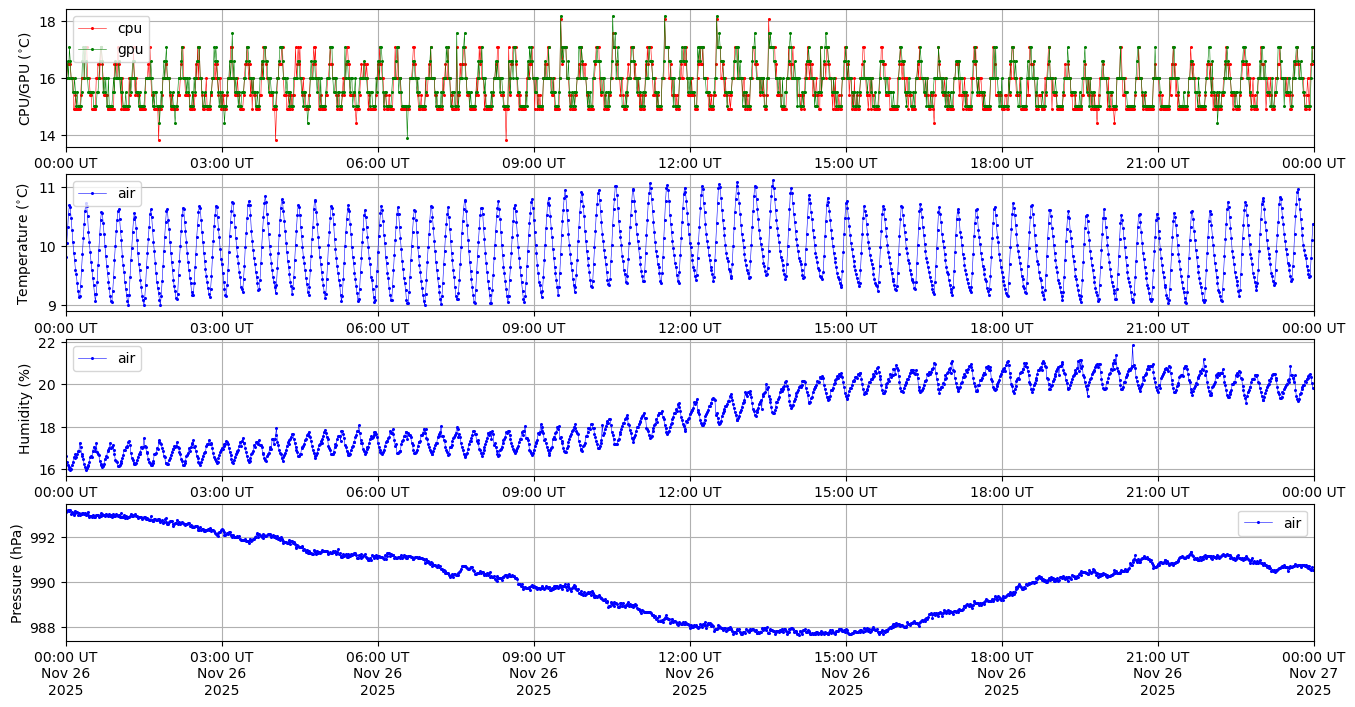This screenshot has height=707, width=1355.
Task: Click the Temperature (°C) y-axis label
Action: 25,244
